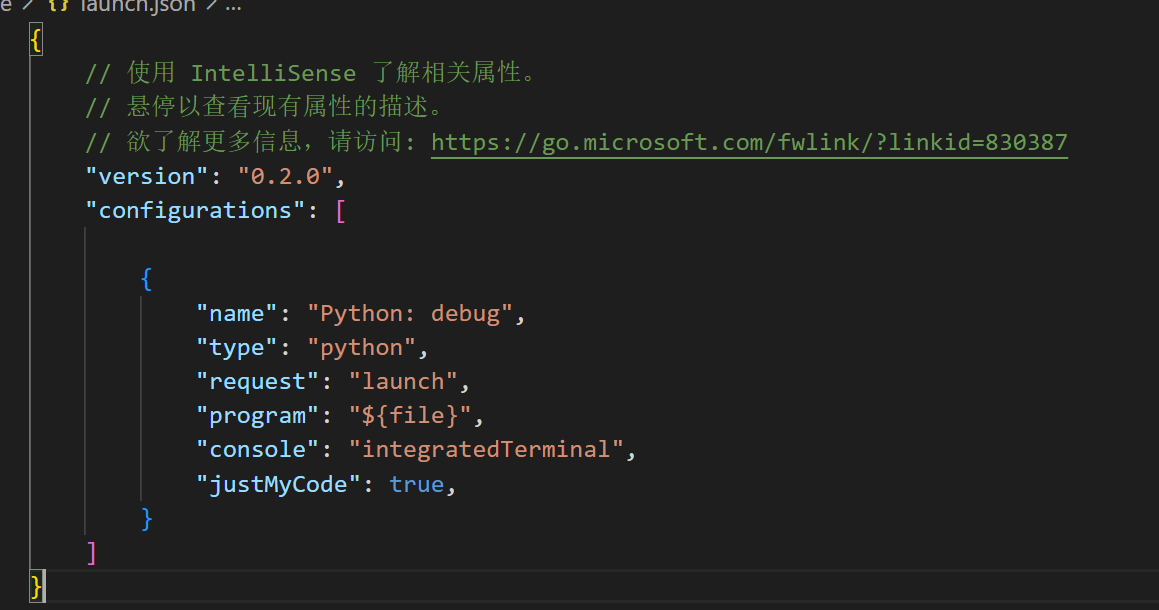This screenshot has width=1159, height=610.
Task: Click the closing brace of the configuration object
Action: pyautogui.click(x=146, y=518)
